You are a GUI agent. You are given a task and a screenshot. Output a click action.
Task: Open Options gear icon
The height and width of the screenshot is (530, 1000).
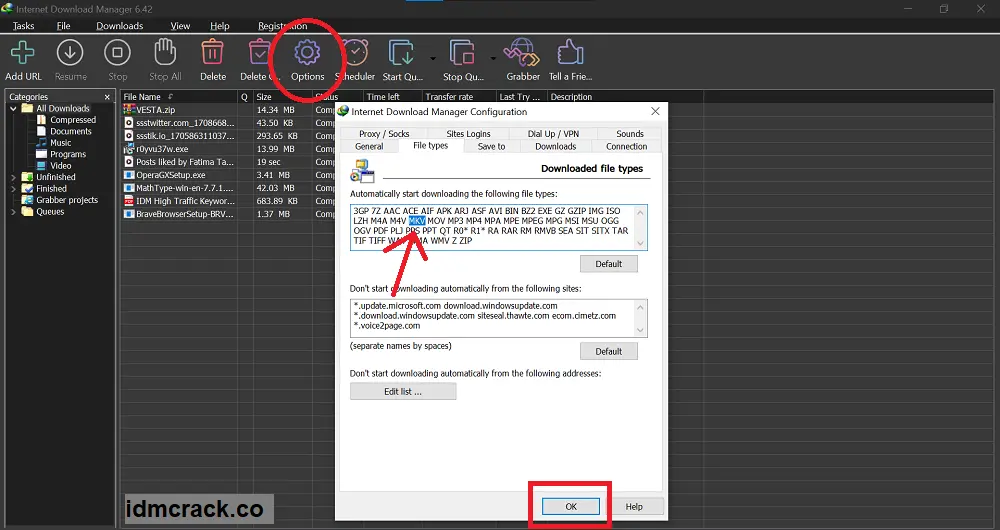(307, 53)
